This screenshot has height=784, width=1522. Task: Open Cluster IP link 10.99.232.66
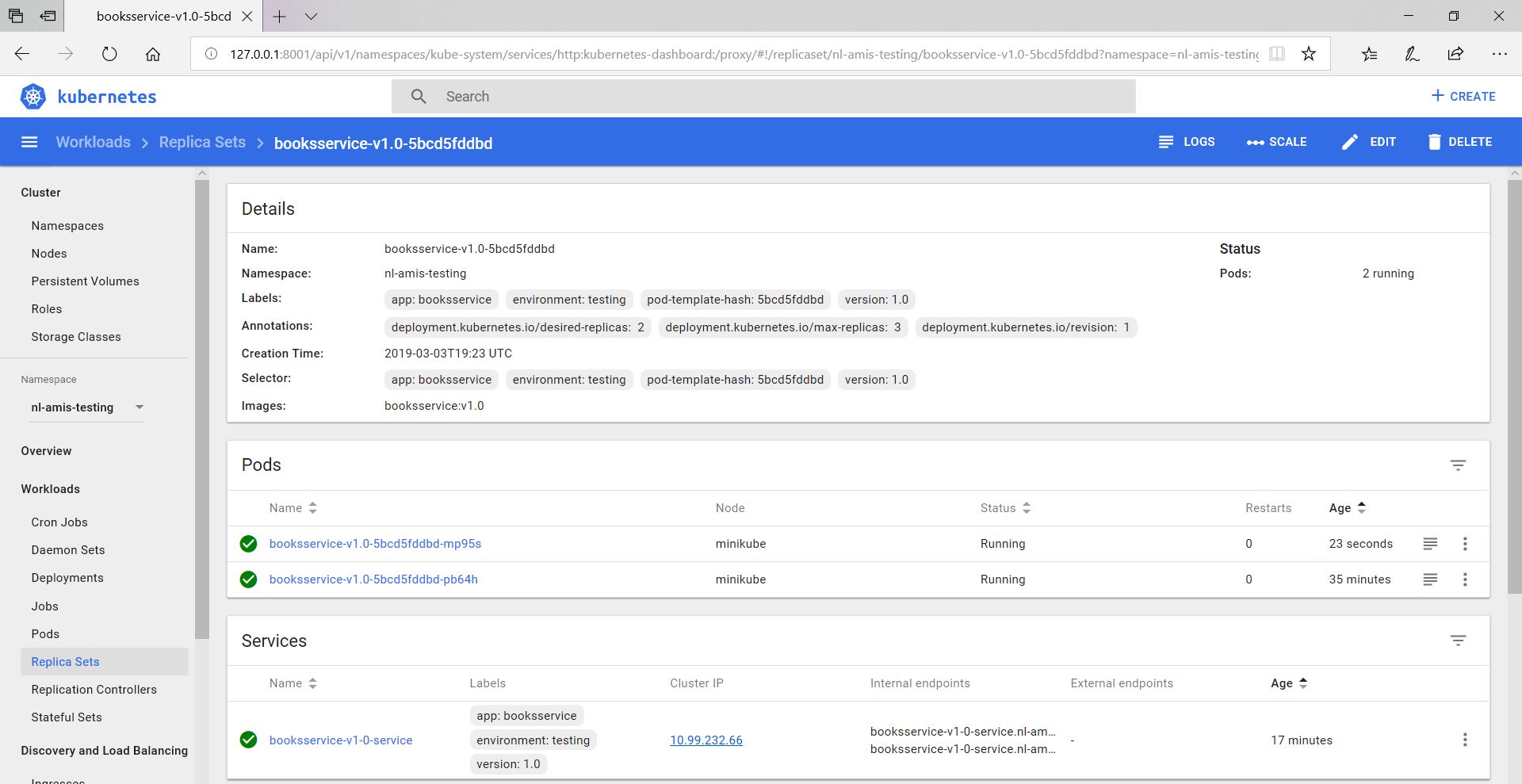[x=706, y=740]
